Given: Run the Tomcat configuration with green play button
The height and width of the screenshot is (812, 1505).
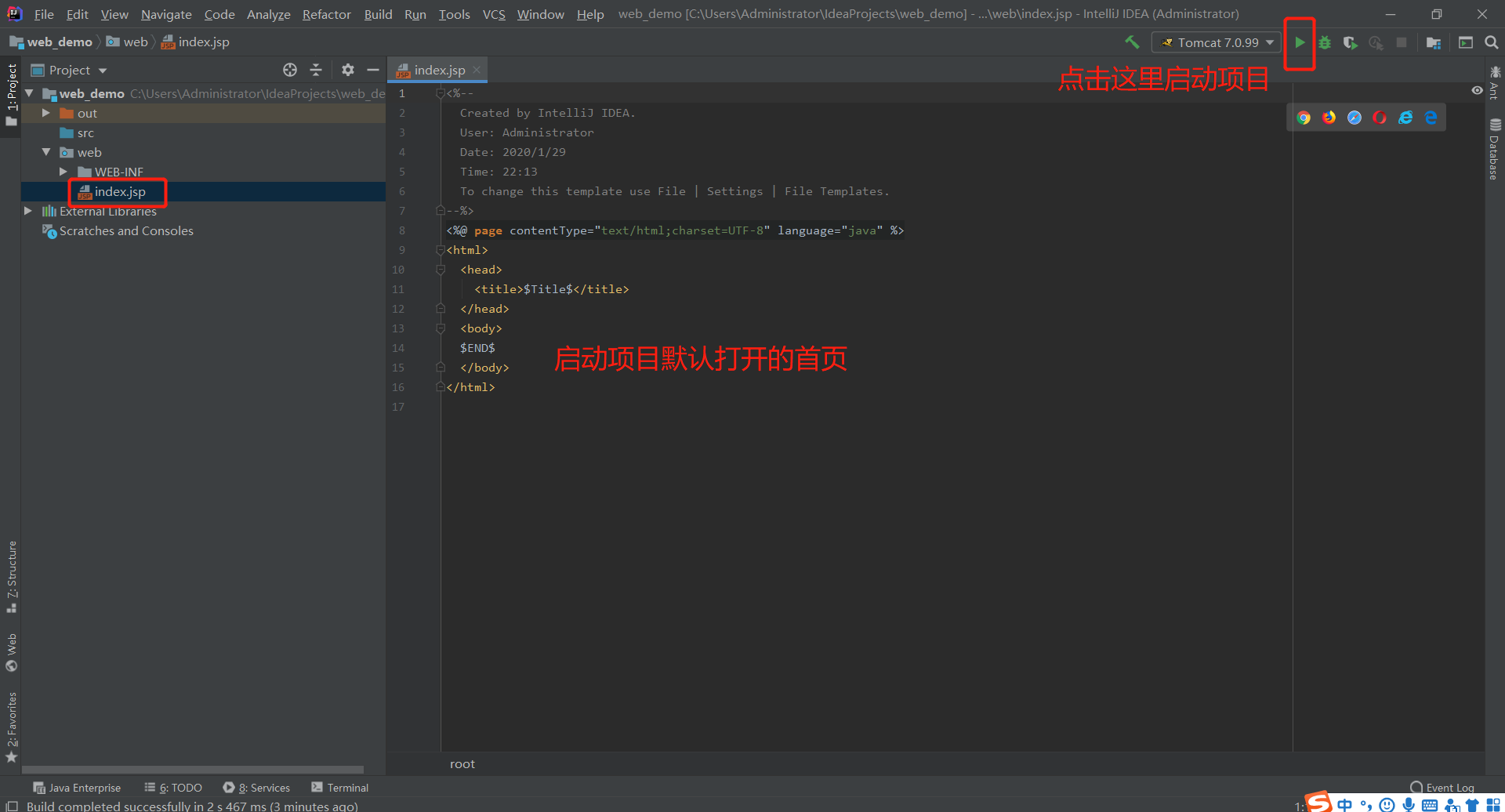Looking at the screenshot, I should [1300, 42].
